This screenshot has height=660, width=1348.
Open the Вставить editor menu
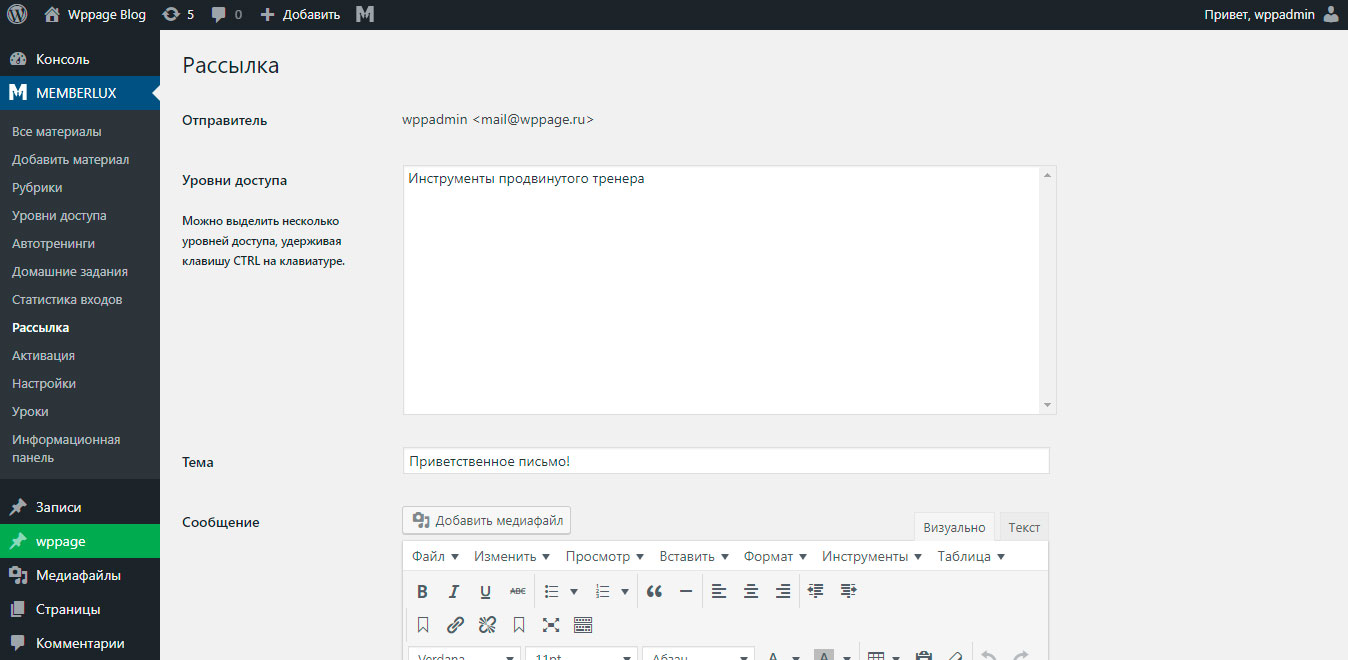pos(694,557)
